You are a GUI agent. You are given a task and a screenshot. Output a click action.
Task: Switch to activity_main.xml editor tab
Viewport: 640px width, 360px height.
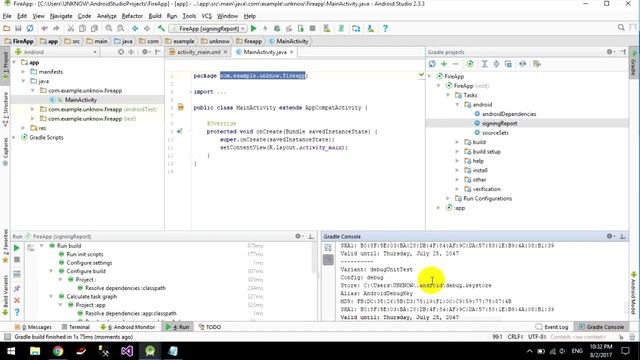pyautogui.click(x=198, y=52)
